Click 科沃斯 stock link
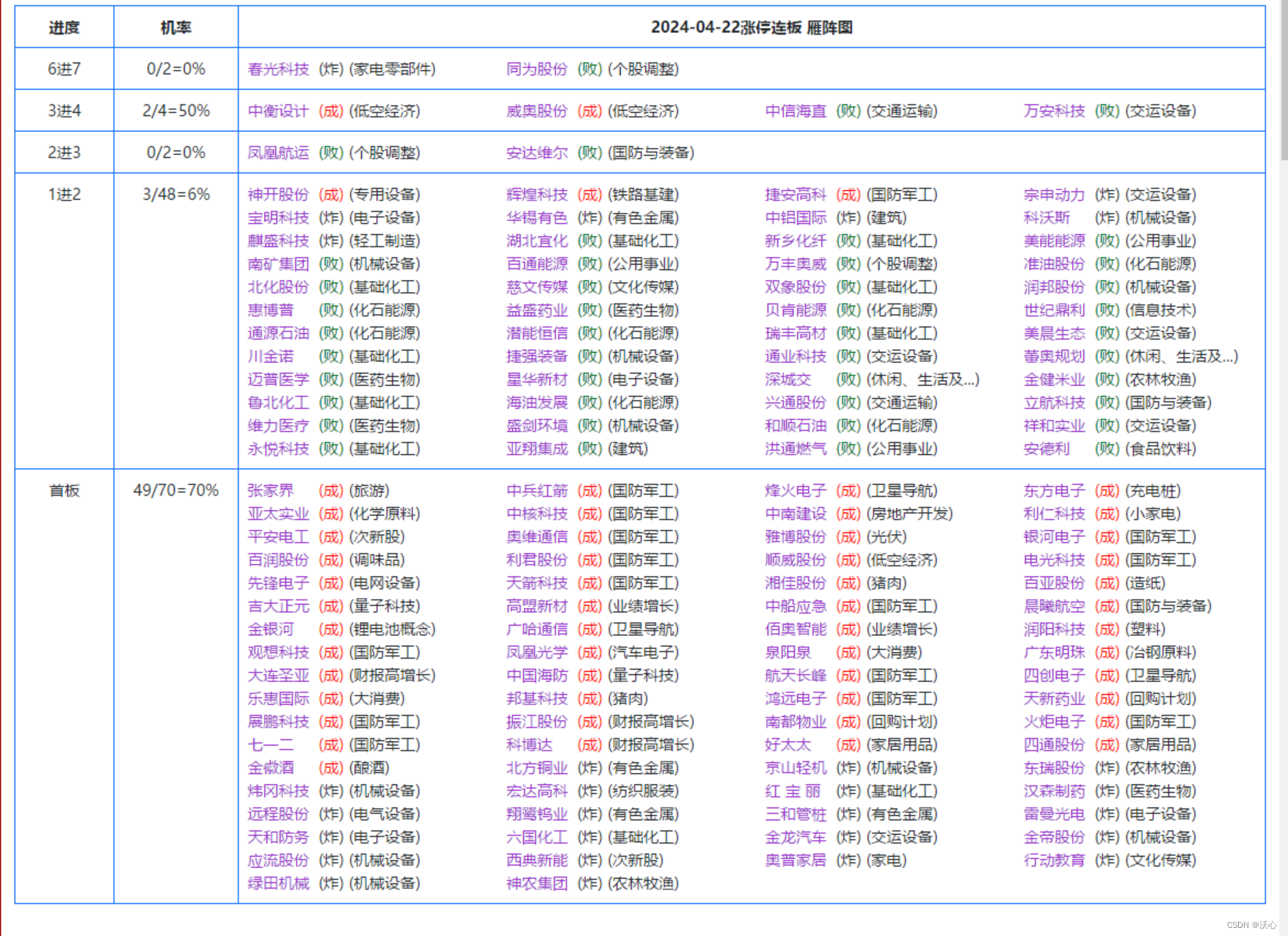 click(x=1047, y=218)
